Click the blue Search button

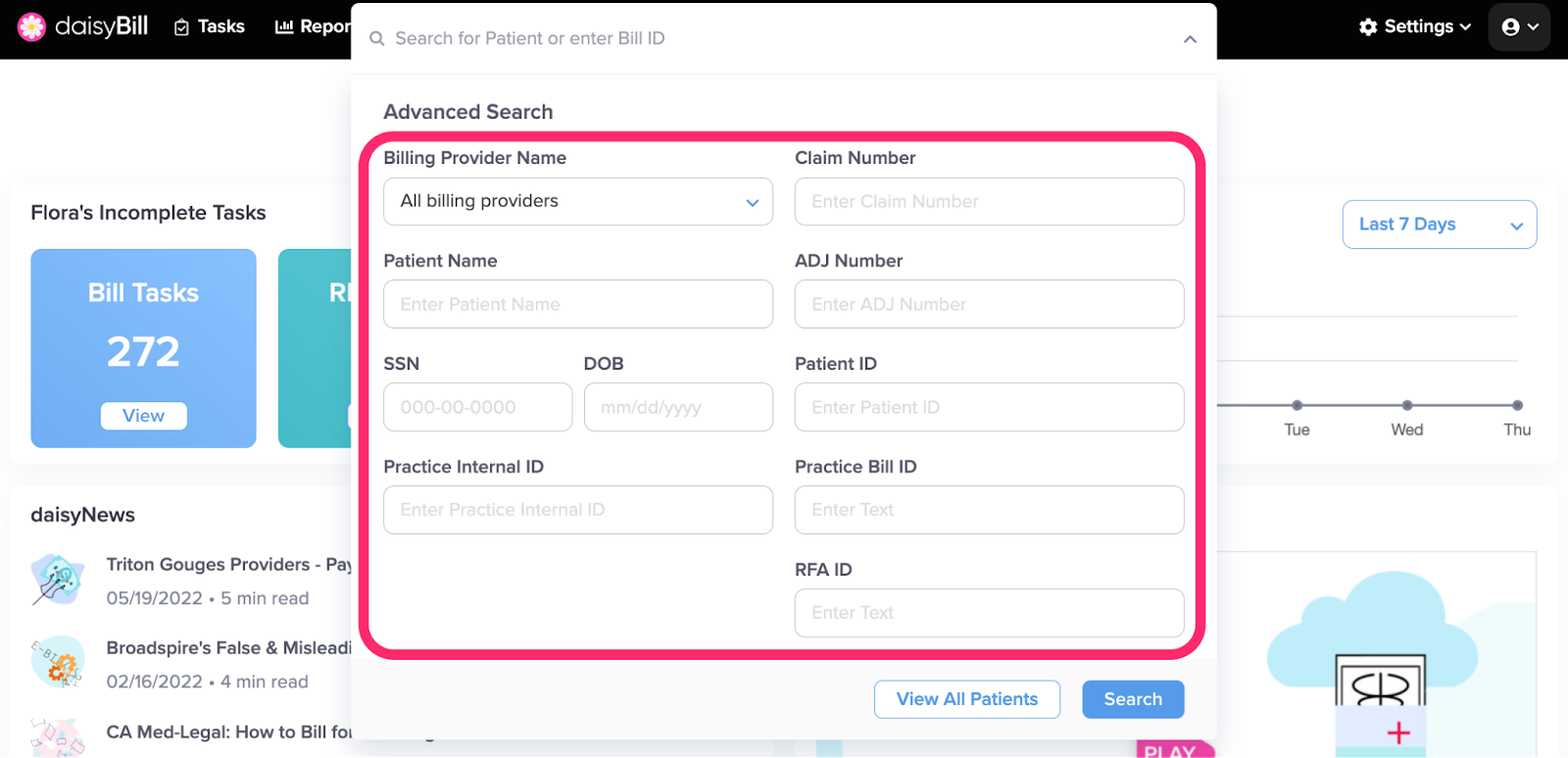pos(1133,699)
